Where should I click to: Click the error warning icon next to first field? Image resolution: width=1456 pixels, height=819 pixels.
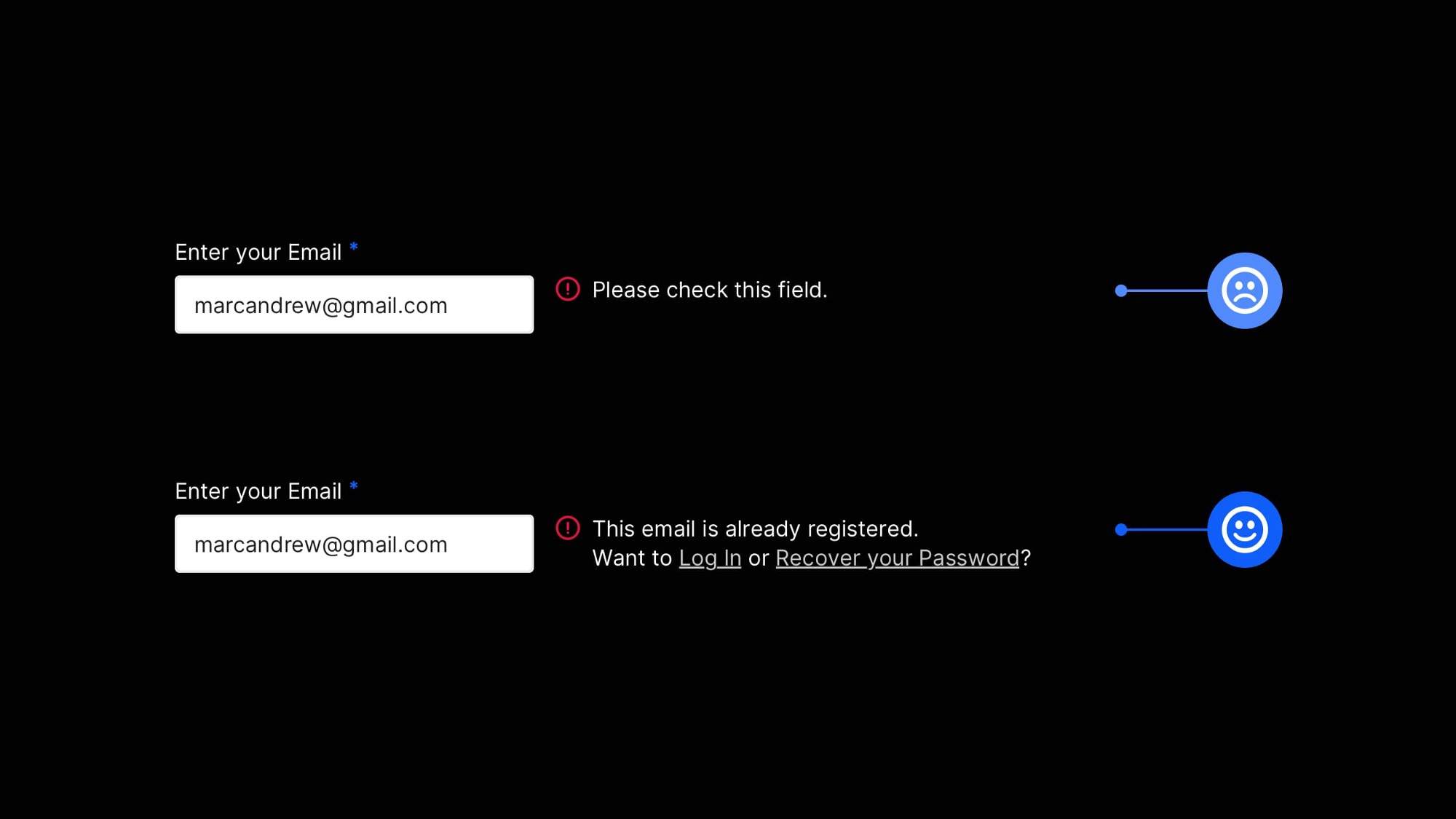[x=566, y=290]
